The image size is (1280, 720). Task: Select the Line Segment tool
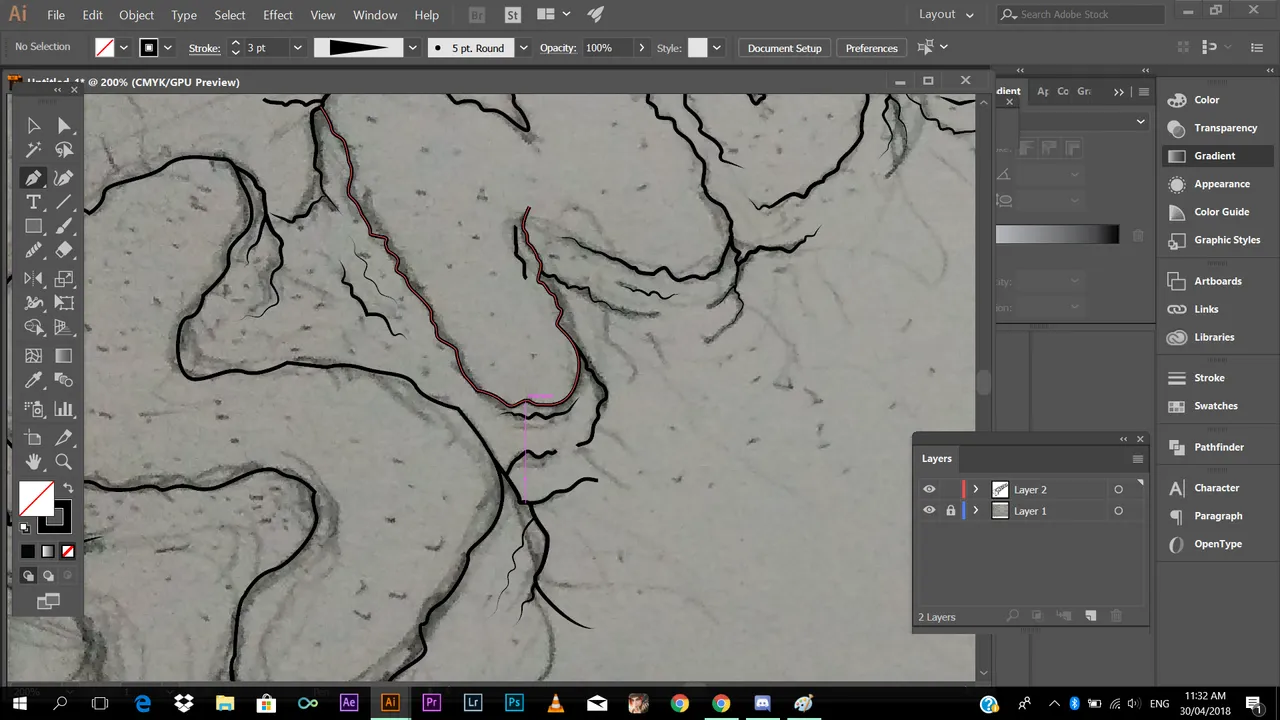click(64, 202)
